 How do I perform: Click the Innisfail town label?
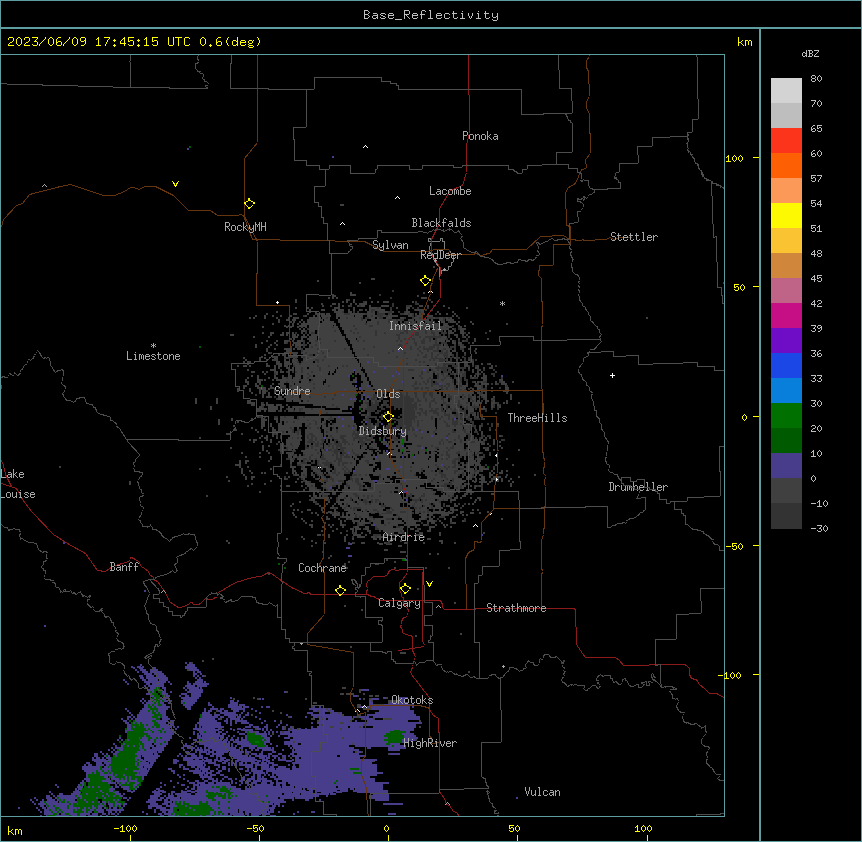tap(415, 326)
